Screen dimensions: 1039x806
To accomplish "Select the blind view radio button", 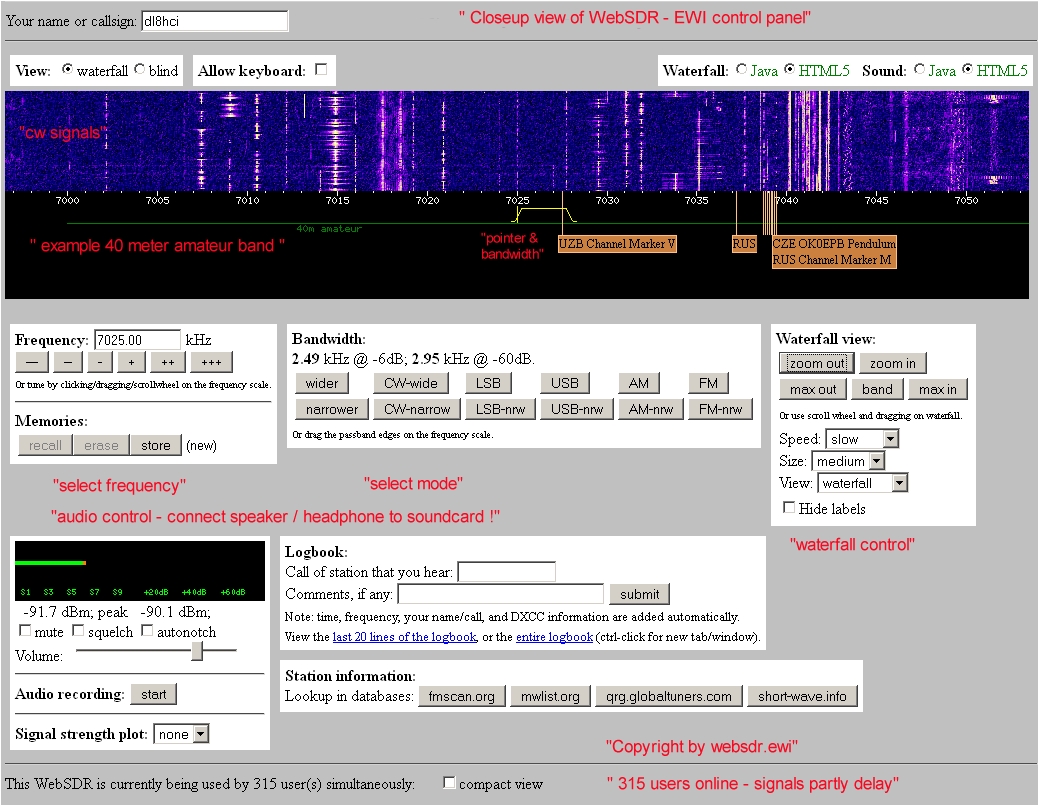I will tap(139, 70).
